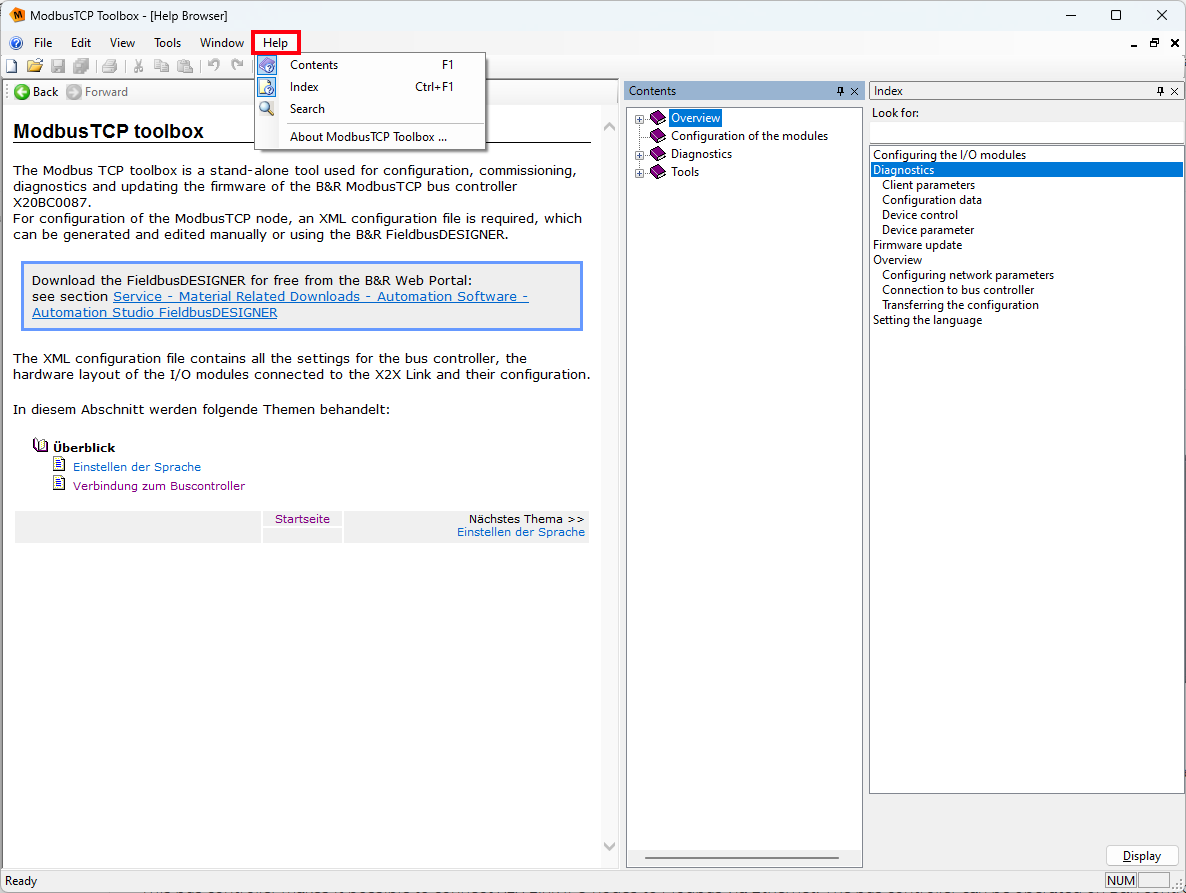Choose Search from the Help menu
1186x893 pixels.
(370, 109)
